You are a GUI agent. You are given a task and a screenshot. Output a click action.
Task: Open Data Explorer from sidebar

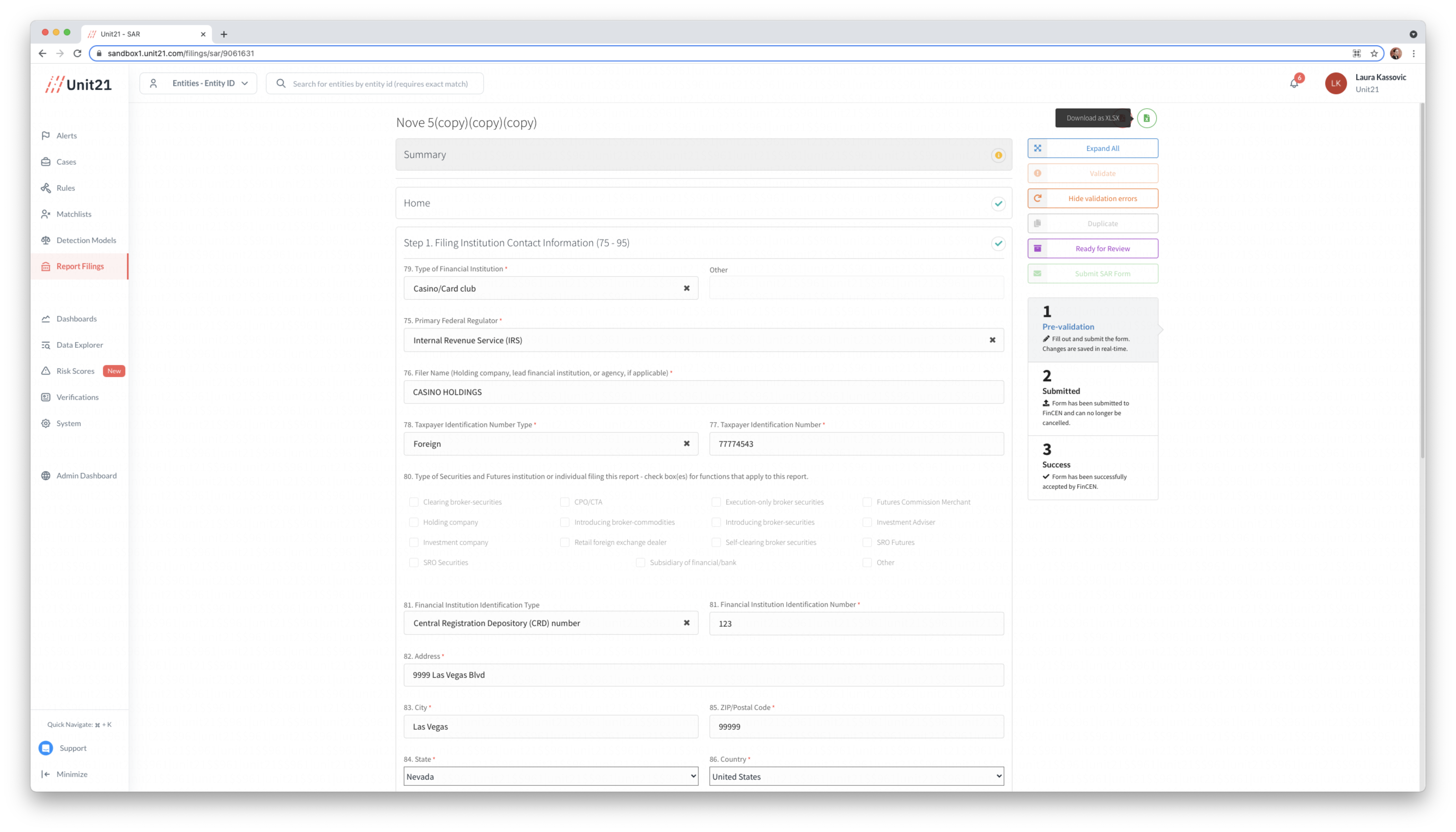point(80,345)
